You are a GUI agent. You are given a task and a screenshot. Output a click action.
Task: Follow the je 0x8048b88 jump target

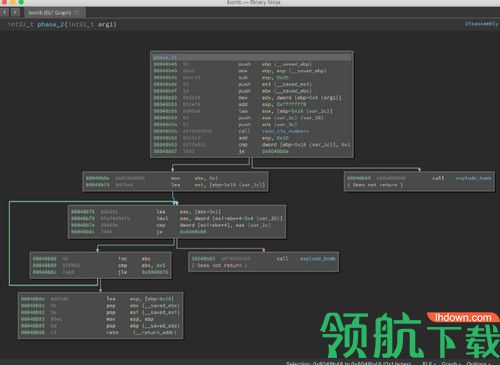193,232
